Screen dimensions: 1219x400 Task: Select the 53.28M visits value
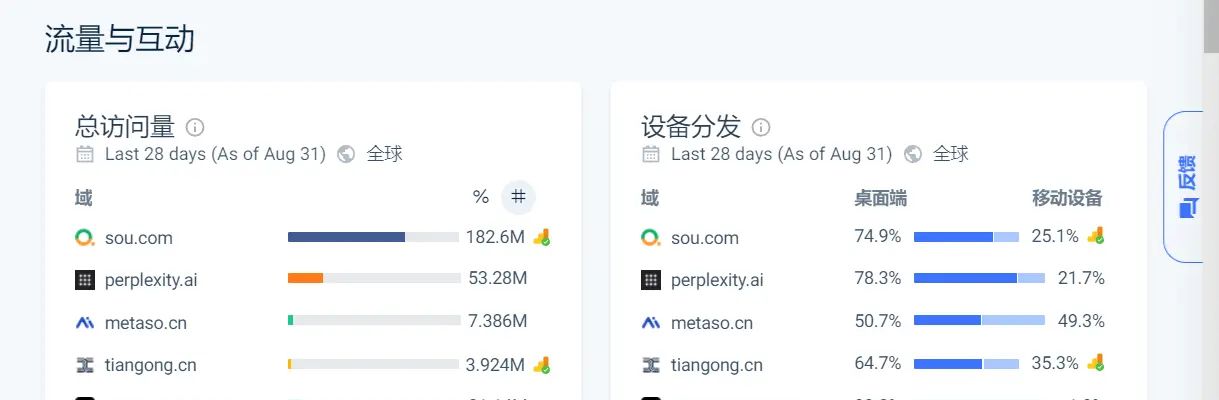497,278
